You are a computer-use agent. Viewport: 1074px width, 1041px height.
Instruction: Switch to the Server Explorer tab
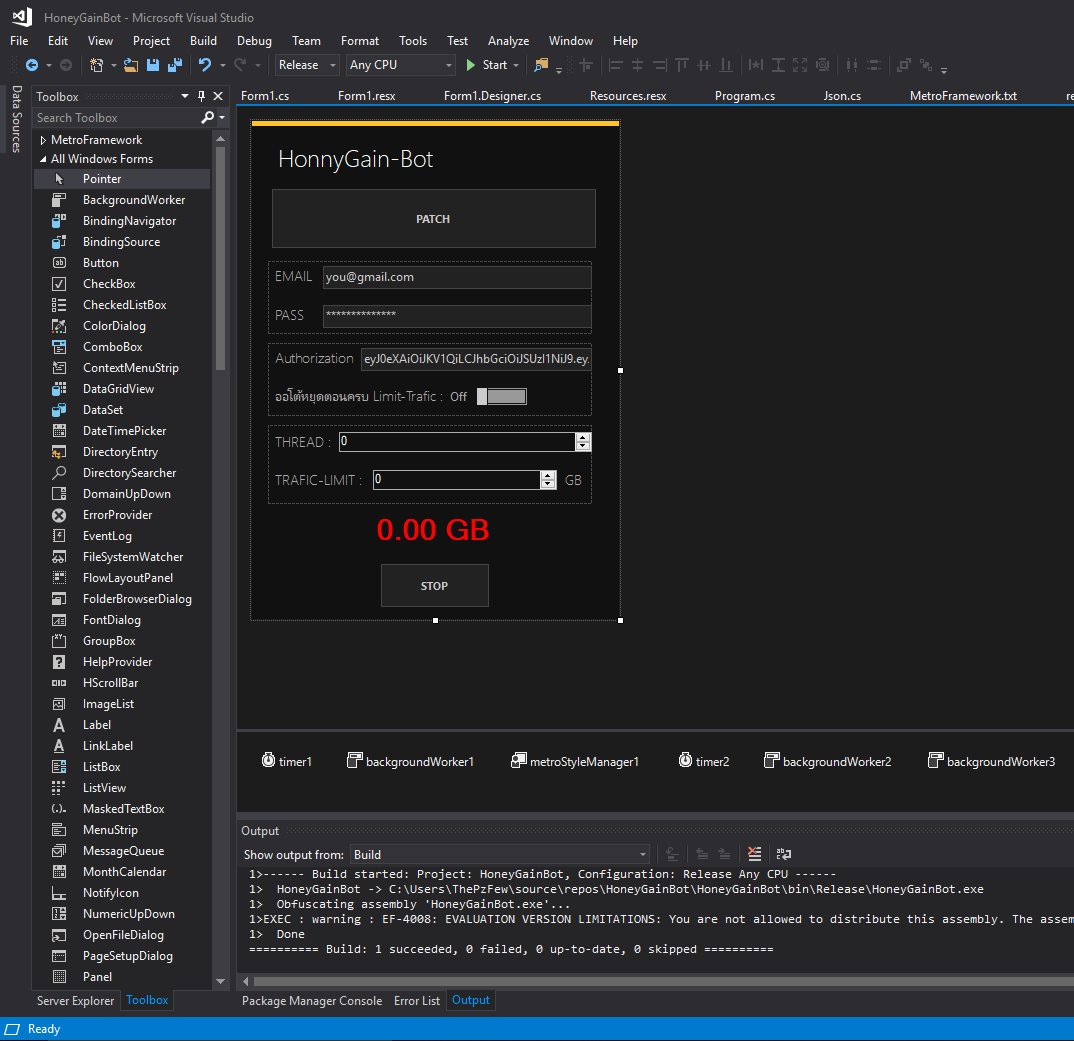75,1001
